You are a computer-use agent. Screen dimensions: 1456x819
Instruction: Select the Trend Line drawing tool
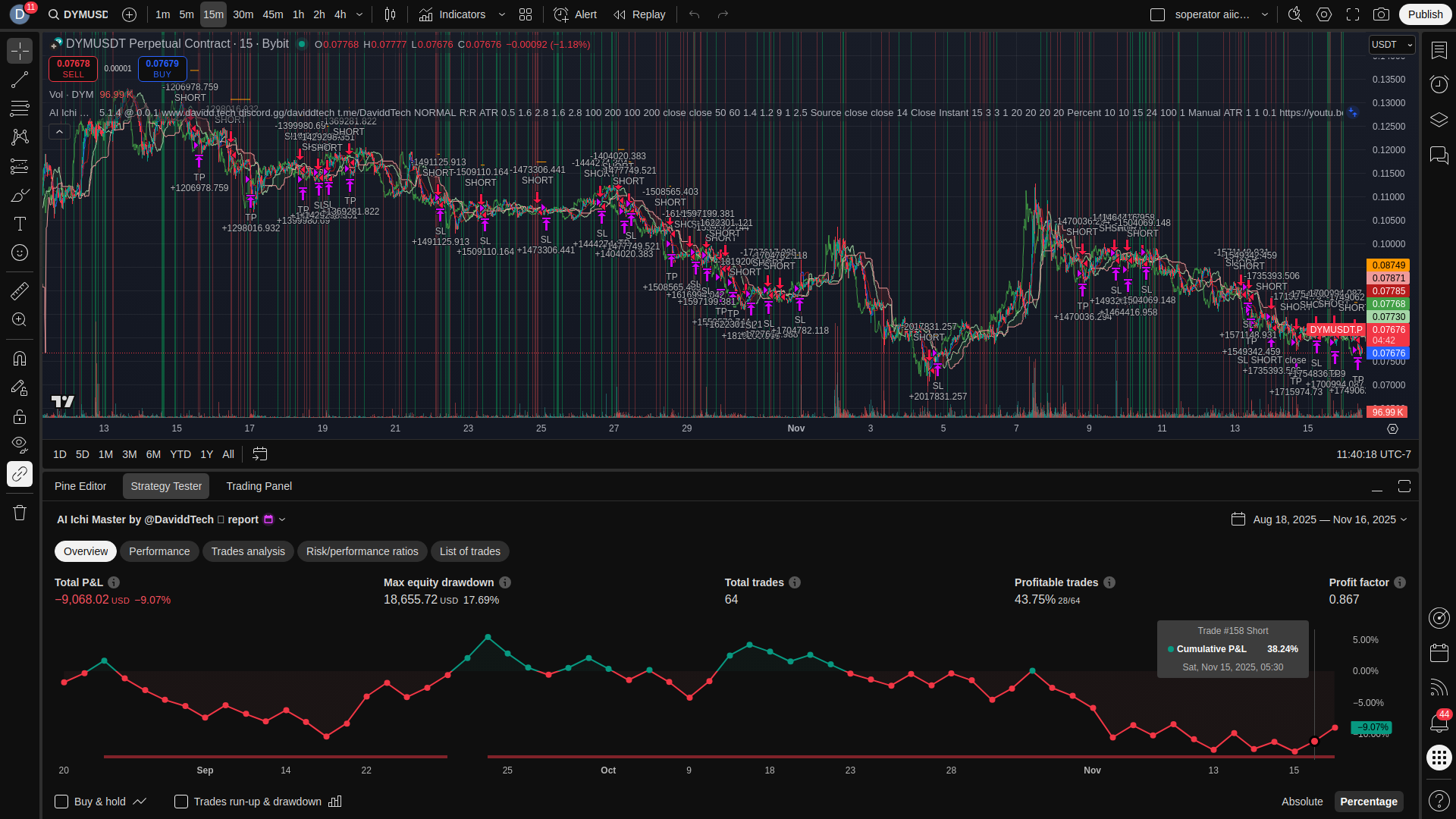tap(20, 80)
